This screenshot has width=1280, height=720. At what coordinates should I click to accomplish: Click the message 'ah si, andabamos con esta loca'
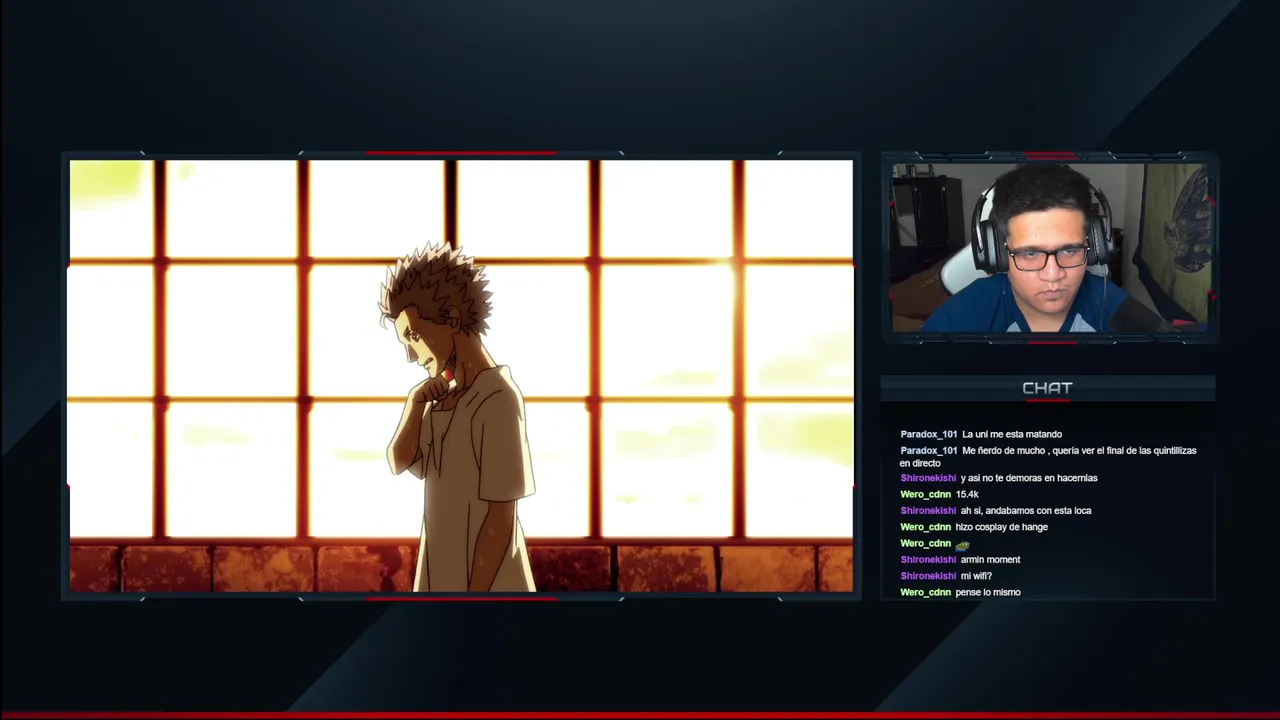(x=1026, y=511)
